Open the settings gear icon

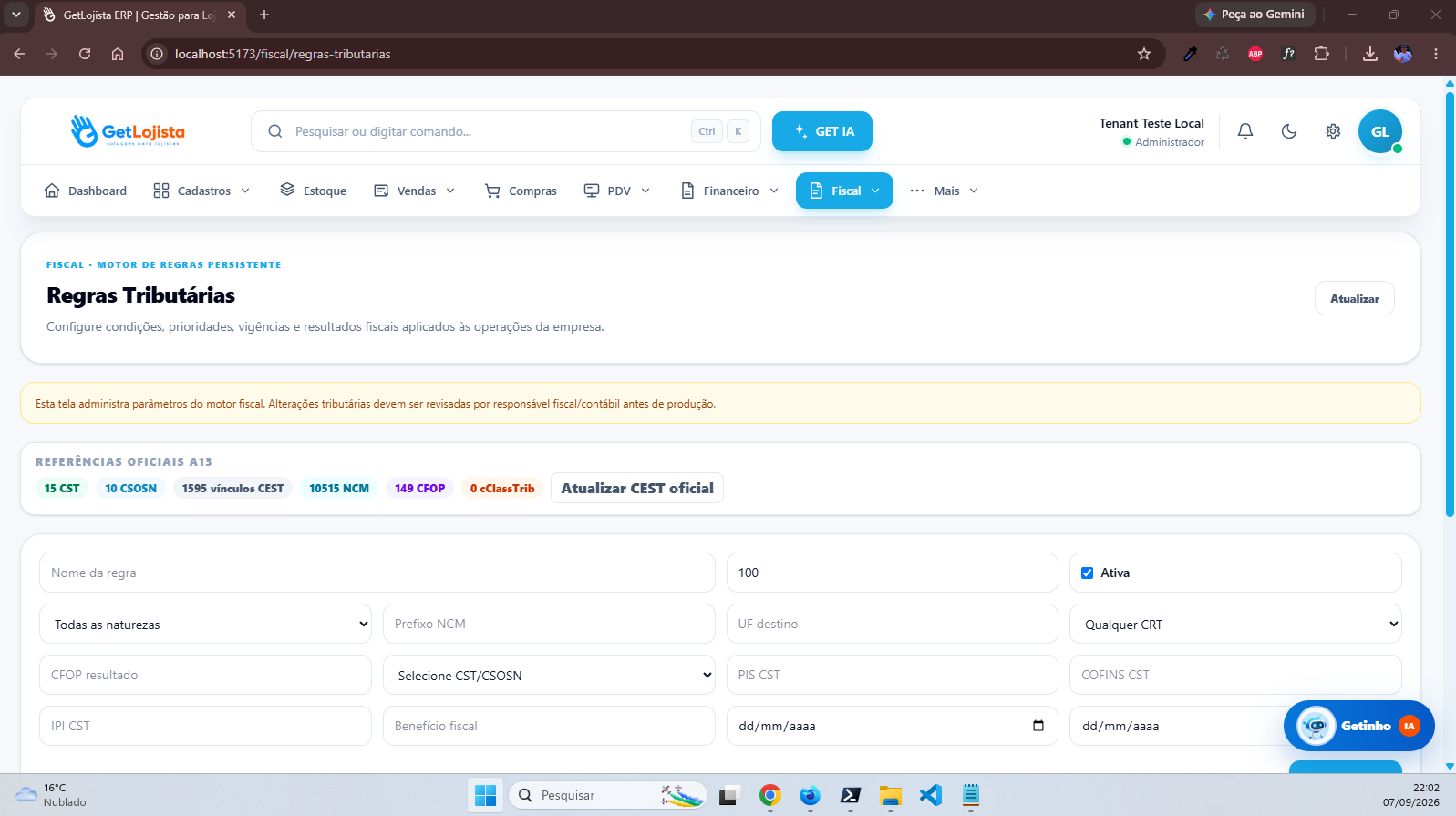click(1333, 131)
